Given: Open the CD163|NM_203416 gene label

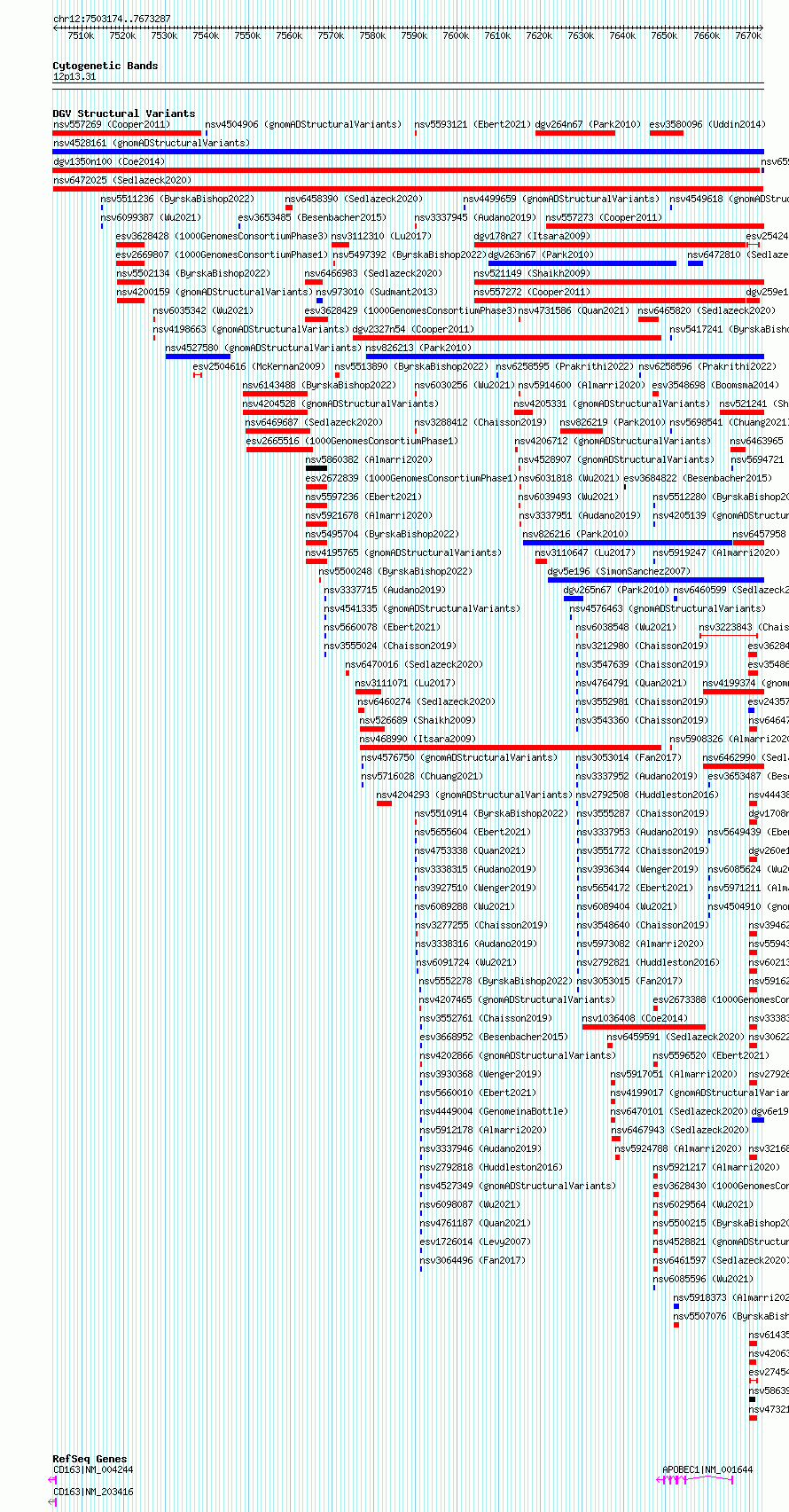Looking at the screenshot, I should [93, 1492].
